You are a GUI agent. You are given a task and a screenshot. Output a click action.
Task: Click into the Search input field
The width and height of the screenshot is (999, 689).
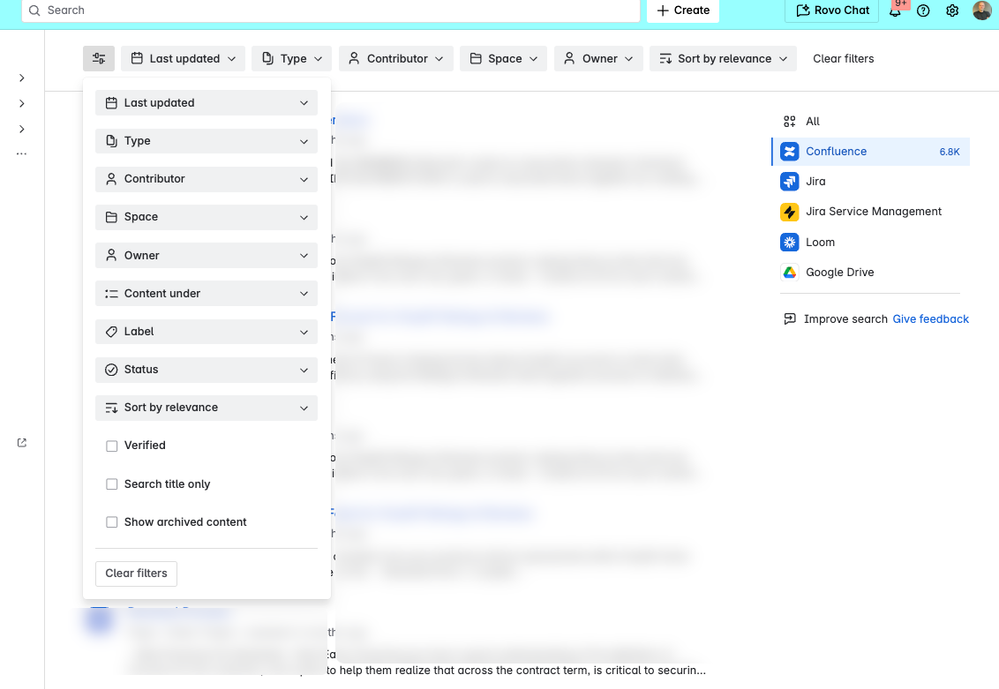coord(331,11)
